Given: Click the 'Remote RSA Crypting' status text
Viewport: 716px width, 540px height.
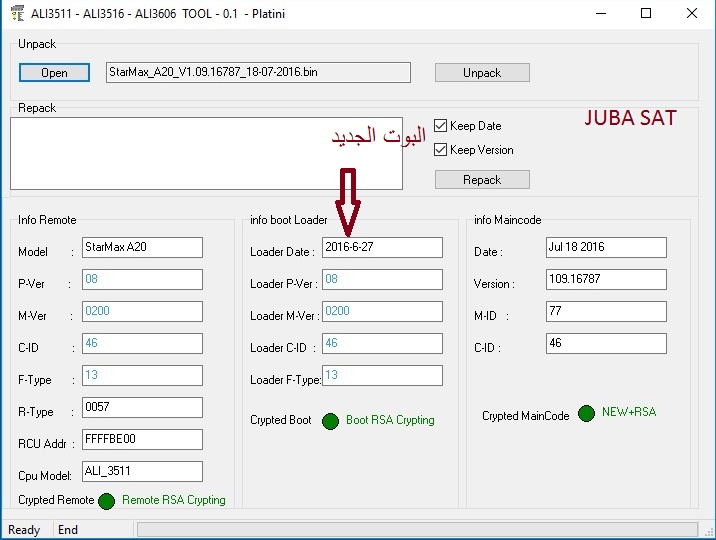Looking at the screenshot, I should (174, 500).
